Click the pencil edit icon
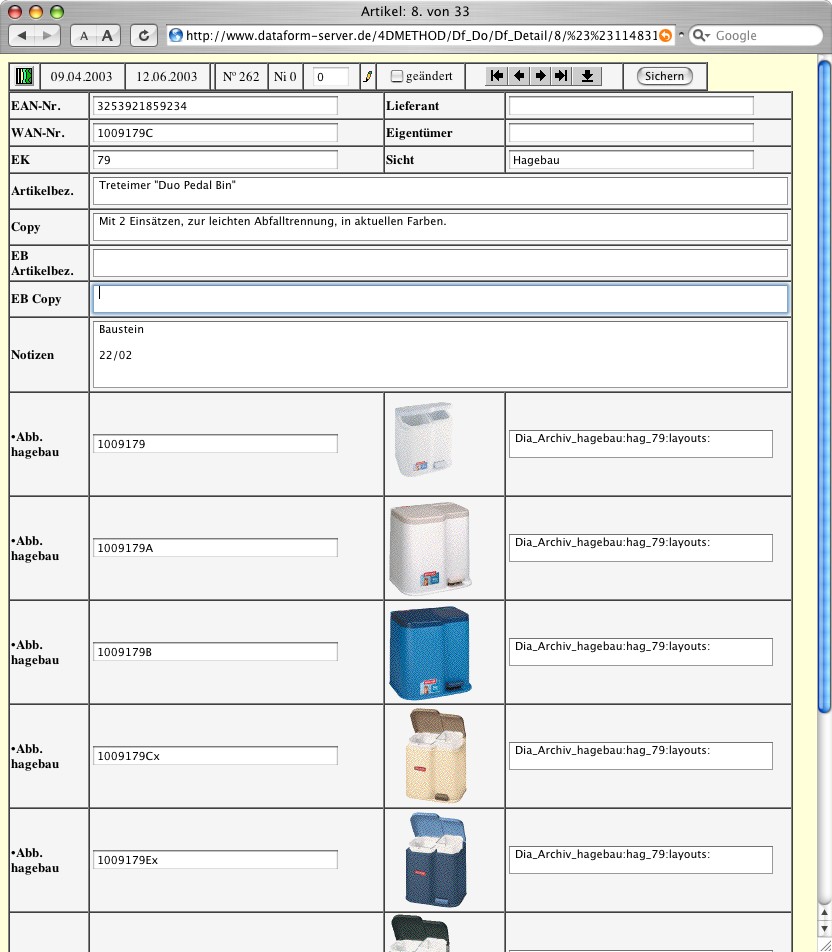 [367, 77]
